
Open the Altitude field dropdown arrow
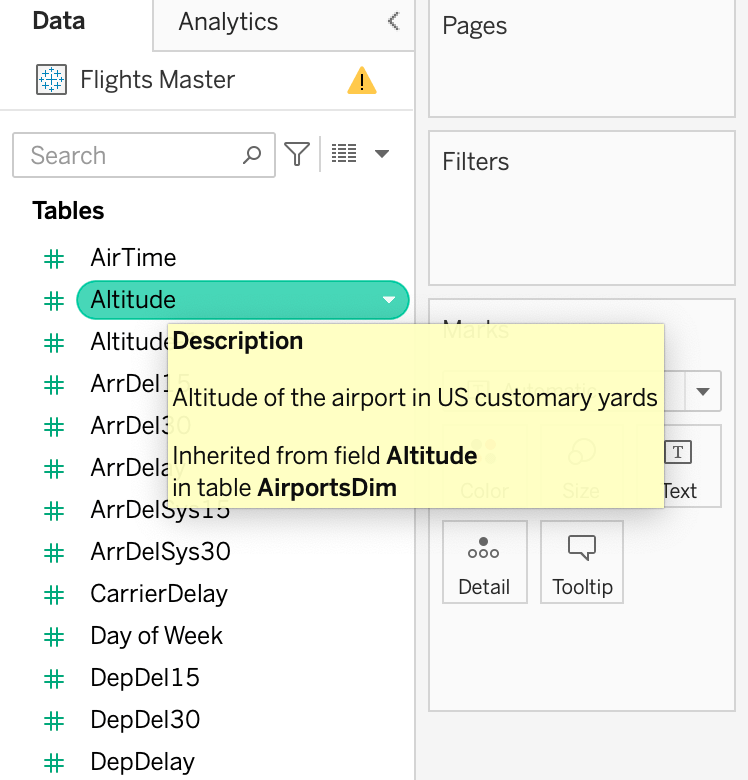[x=389, y=300]
